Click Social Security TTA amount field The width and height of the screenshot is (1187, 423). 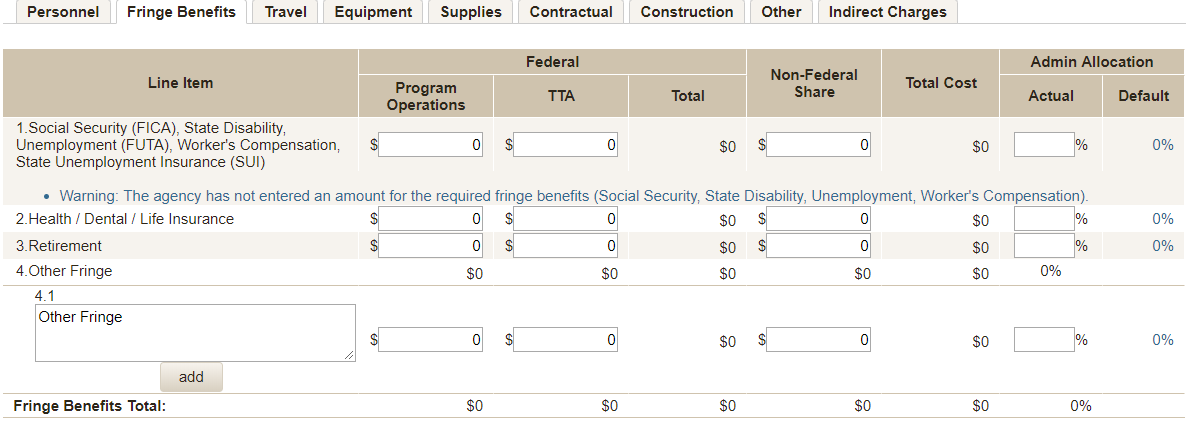pos(566,145)
